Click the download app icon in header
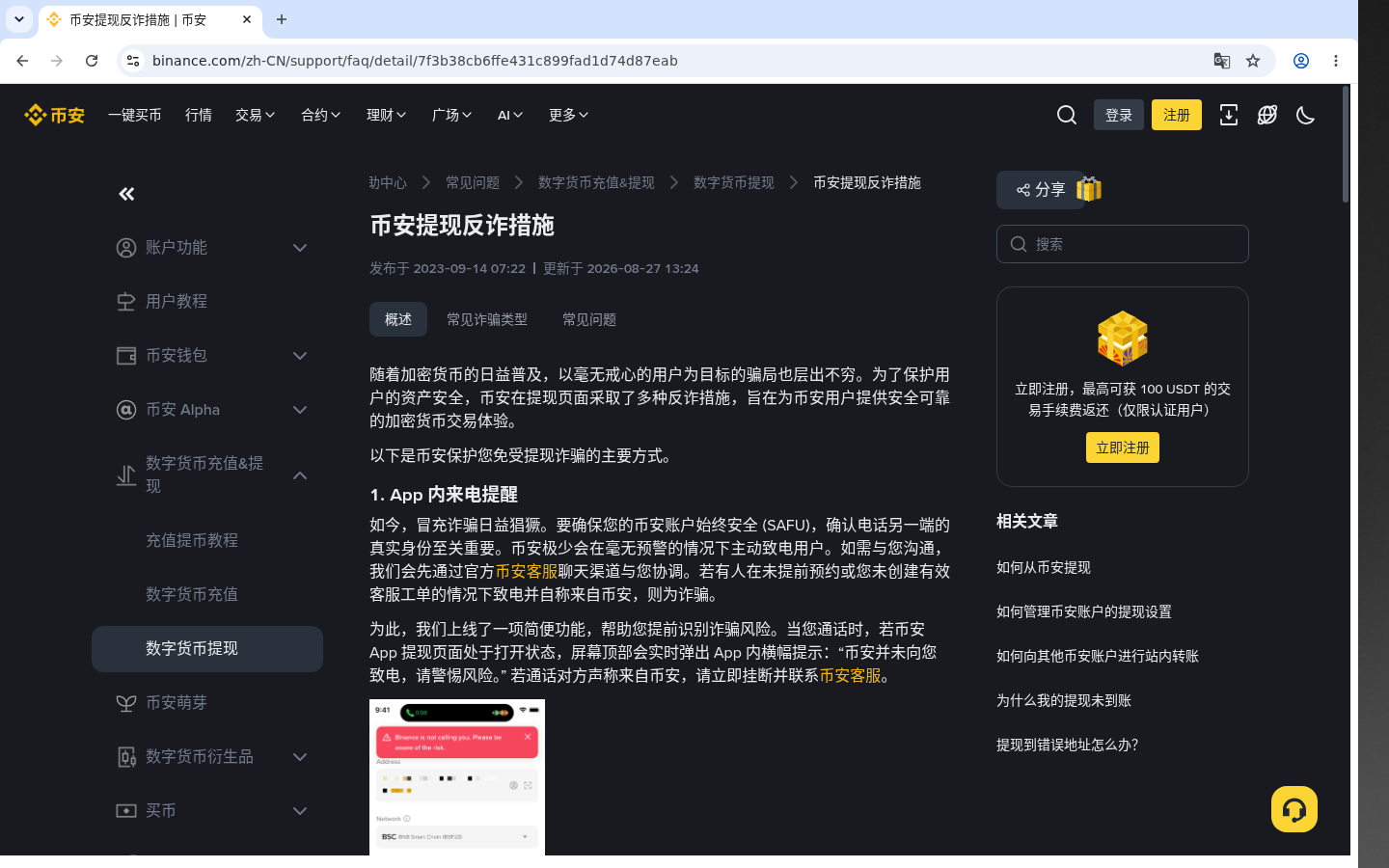This screenshot has height=868, width=1389. (1229, 115)
